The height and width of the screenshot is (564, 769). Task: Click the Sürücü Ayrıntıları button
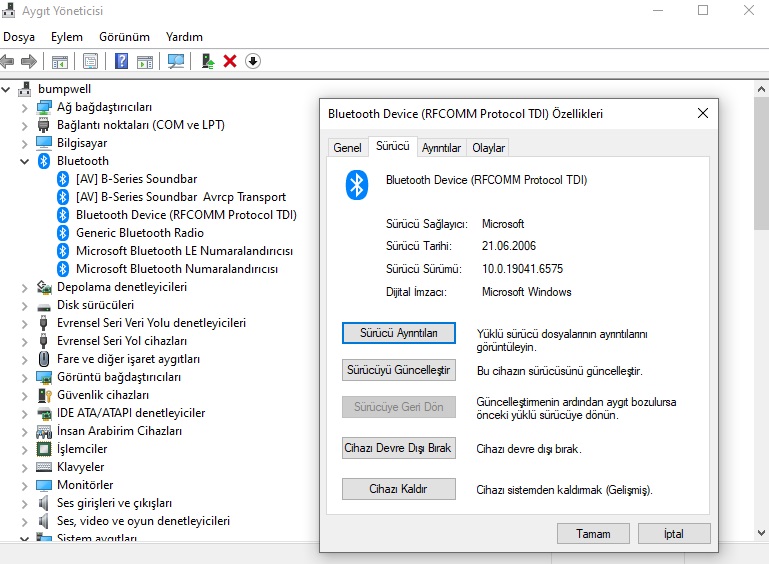(399, 333)
